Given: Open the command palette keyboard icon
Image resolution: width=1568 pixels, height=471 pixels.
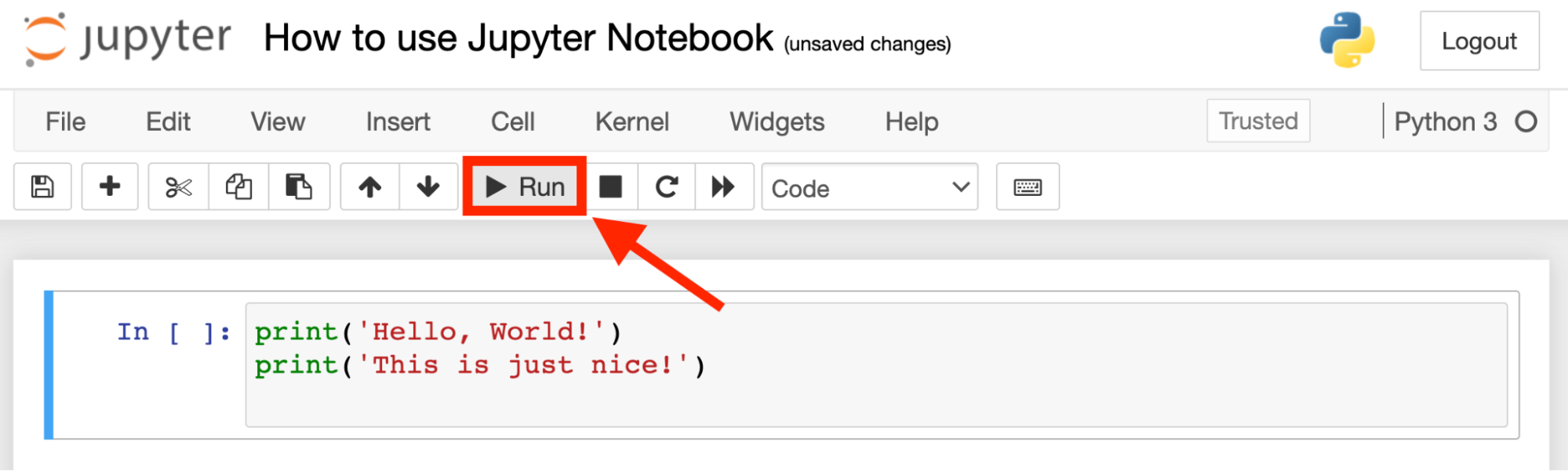Looking at the screenshot, I should (1028, 187).
